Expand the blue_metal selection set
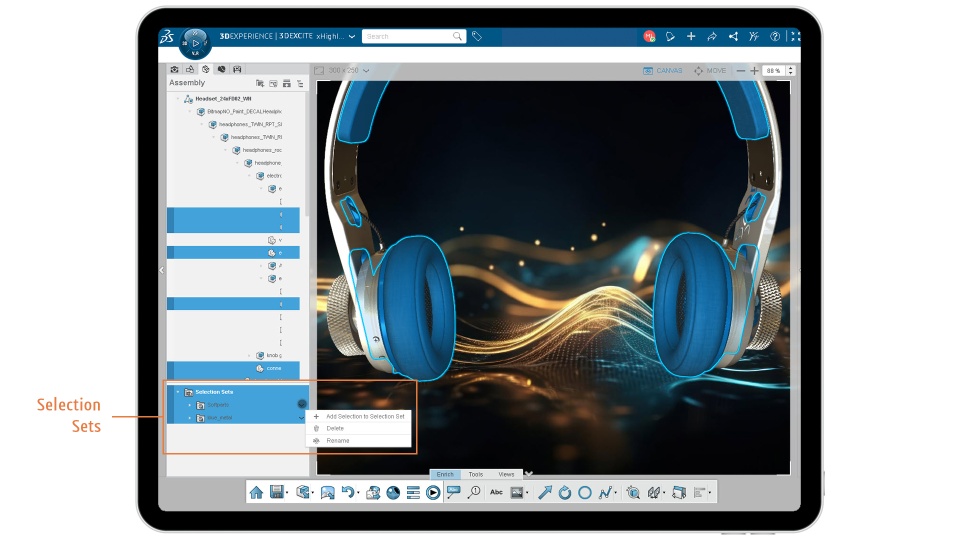 pos(190,418)
